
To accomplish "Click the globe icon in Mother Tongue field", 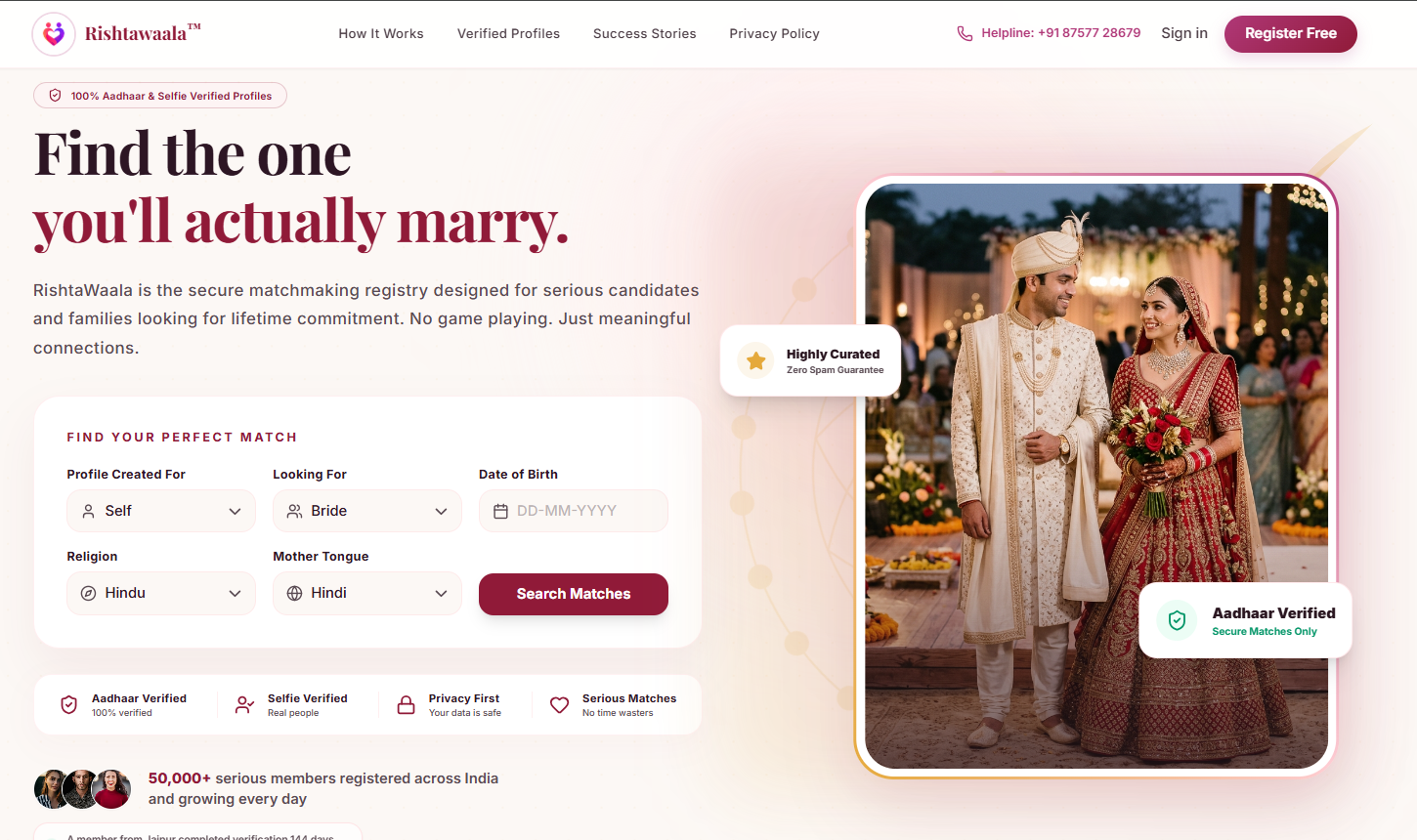I will [x=294, y=593].
